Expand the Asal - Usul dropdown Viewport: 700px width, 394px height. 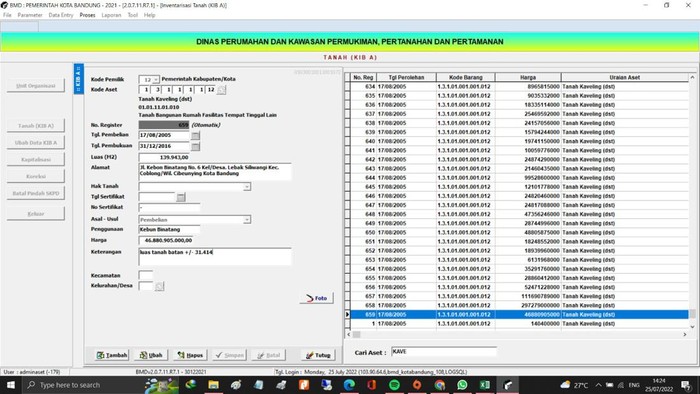(x=246, y=220)
